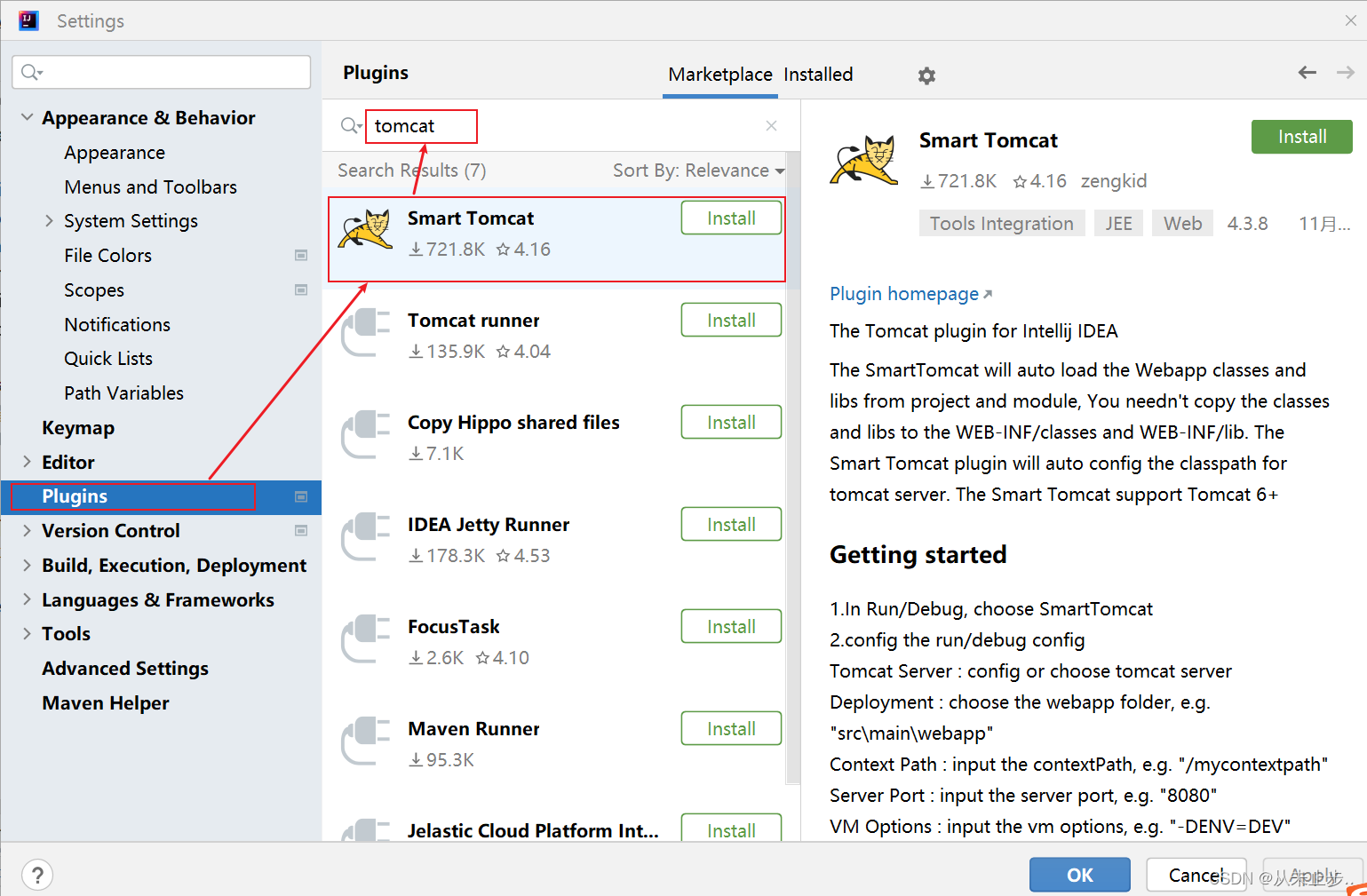Expand the Editor section

(28, 462)
